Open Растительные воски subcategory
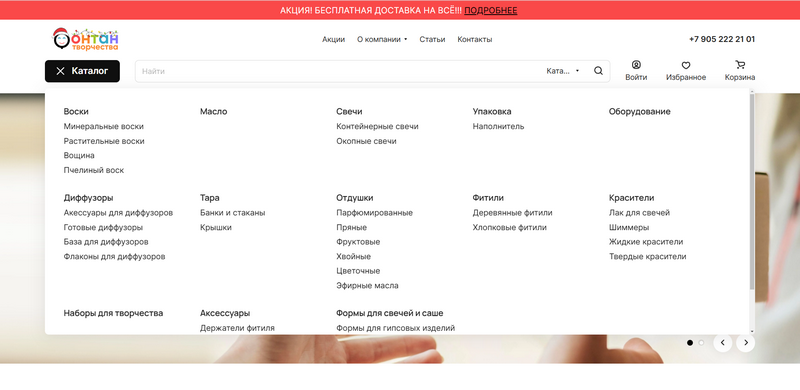This screenshot has height=390, width=800. coord(104,141)
